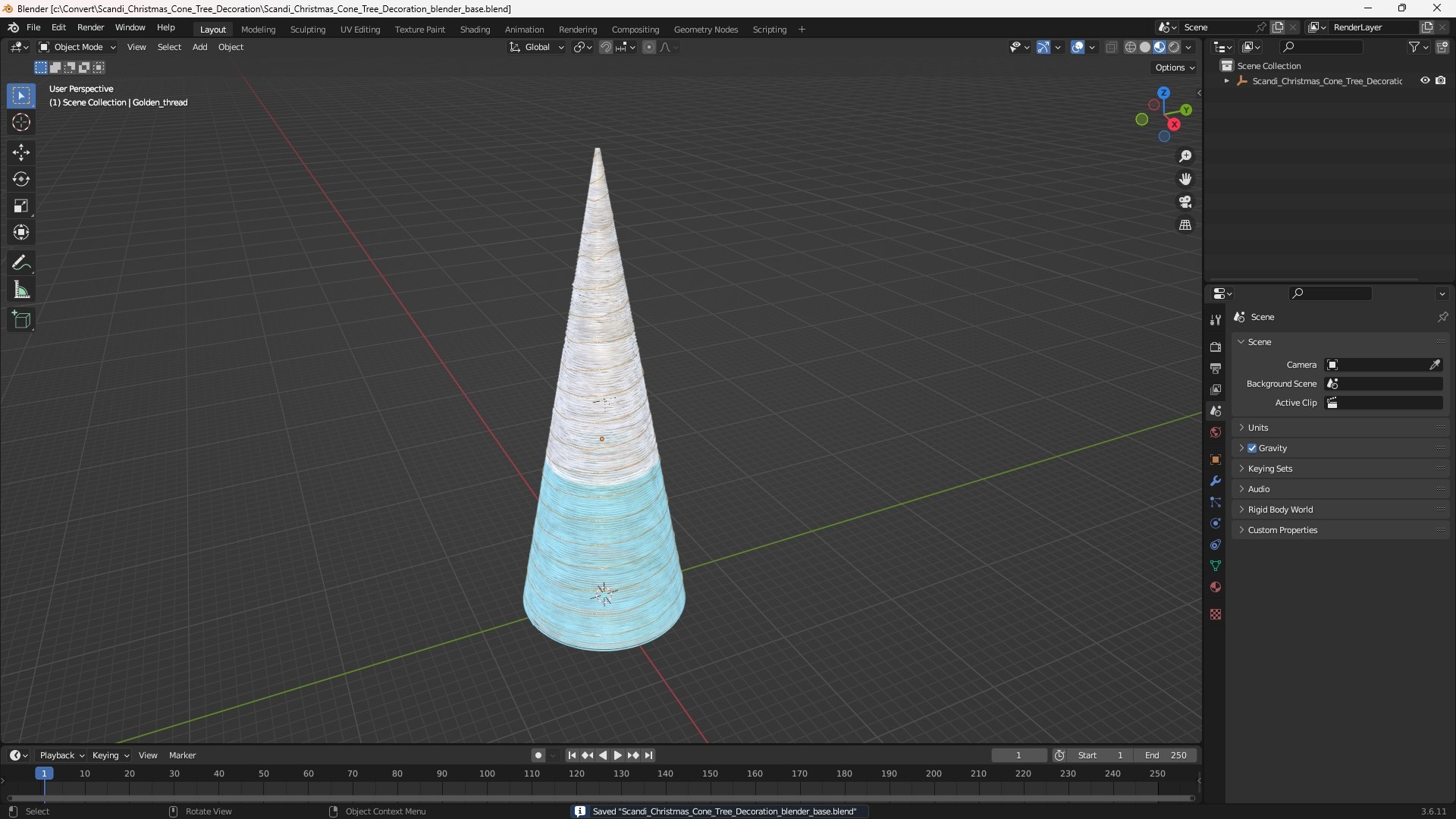
Task: Select the Scale tool
Action: tap(20, 206)
